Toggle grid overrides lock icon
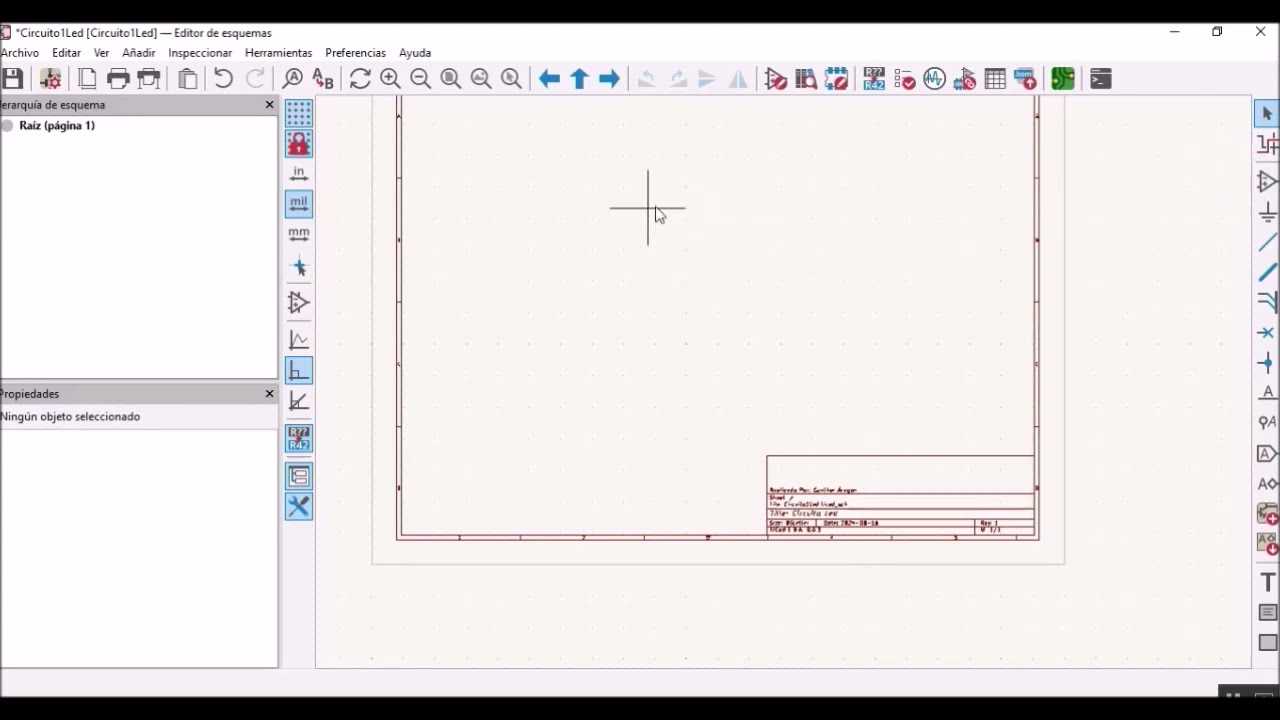This screenshot has height=720, width=1280. click(299, 144)
